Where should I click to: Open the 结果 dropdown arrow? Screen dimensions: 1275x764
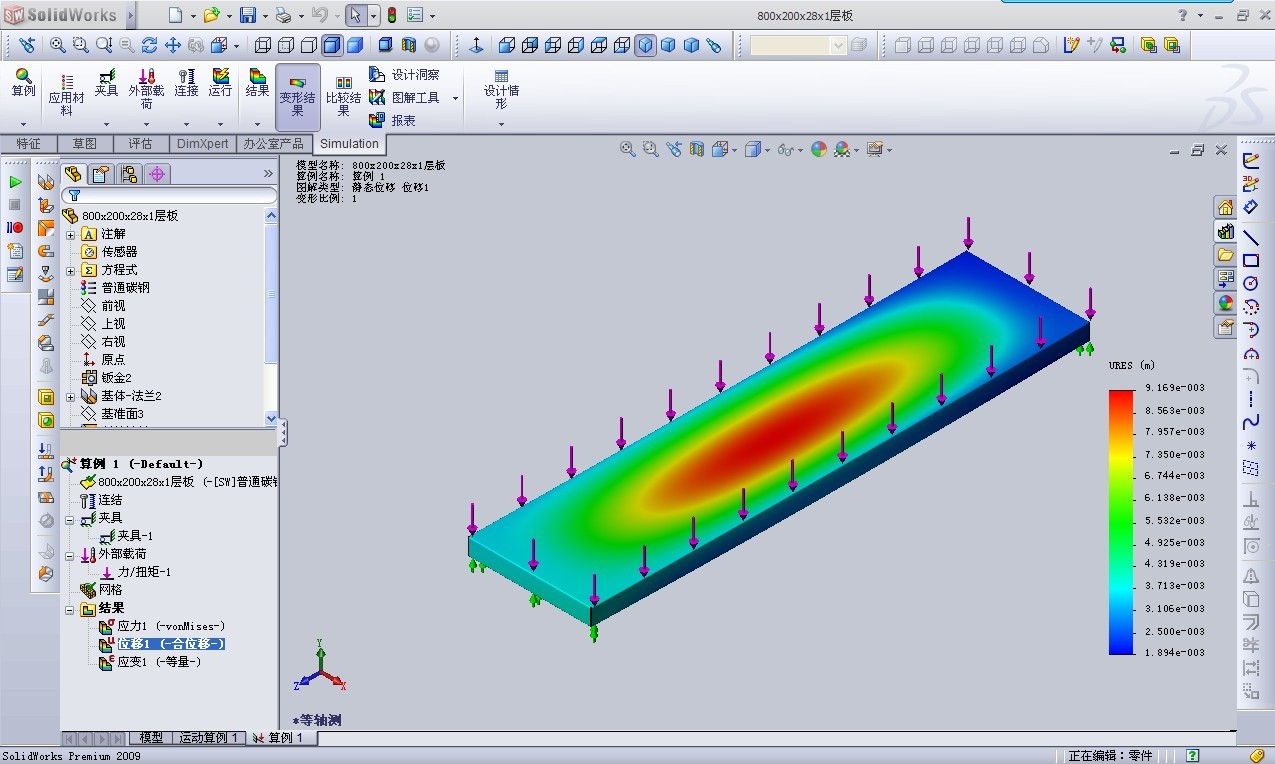(257, 125)
